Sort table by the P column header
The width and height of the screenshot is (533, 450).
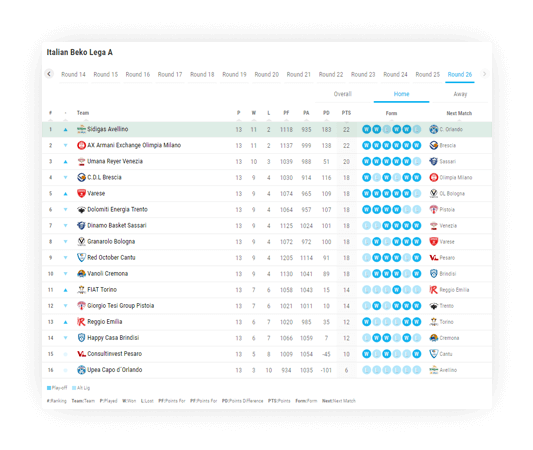tap(239, 113)
